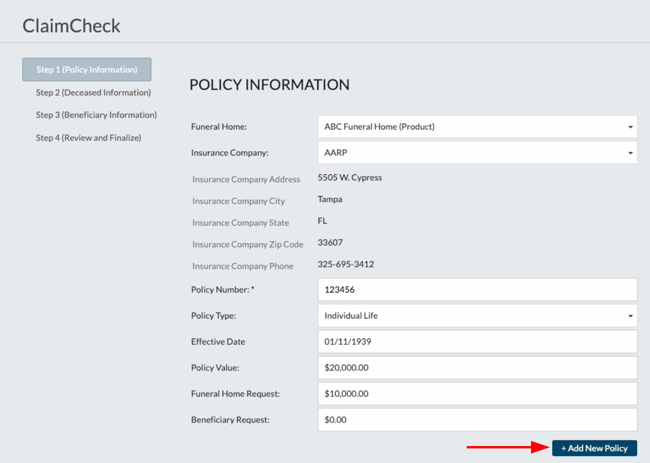Open Step 3 (Beneficiary Information)
This screenshot has height=463, width=650.
(96, 115)
